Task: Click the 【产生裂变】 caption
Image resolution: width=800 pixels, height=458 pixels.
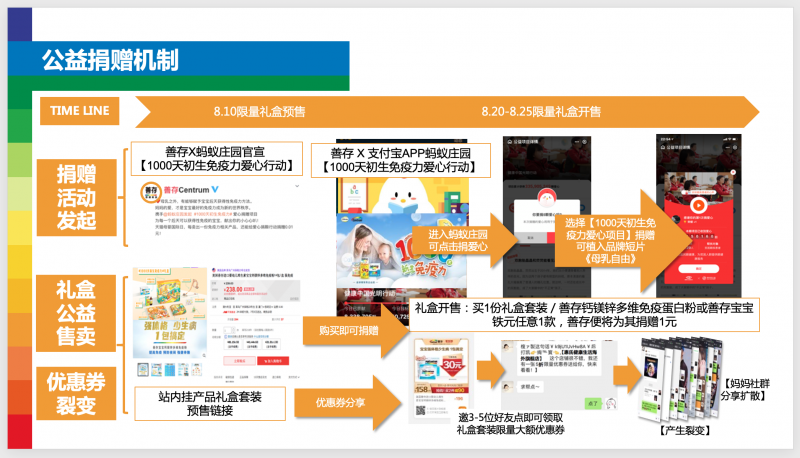Action: [x=685, y=430]
